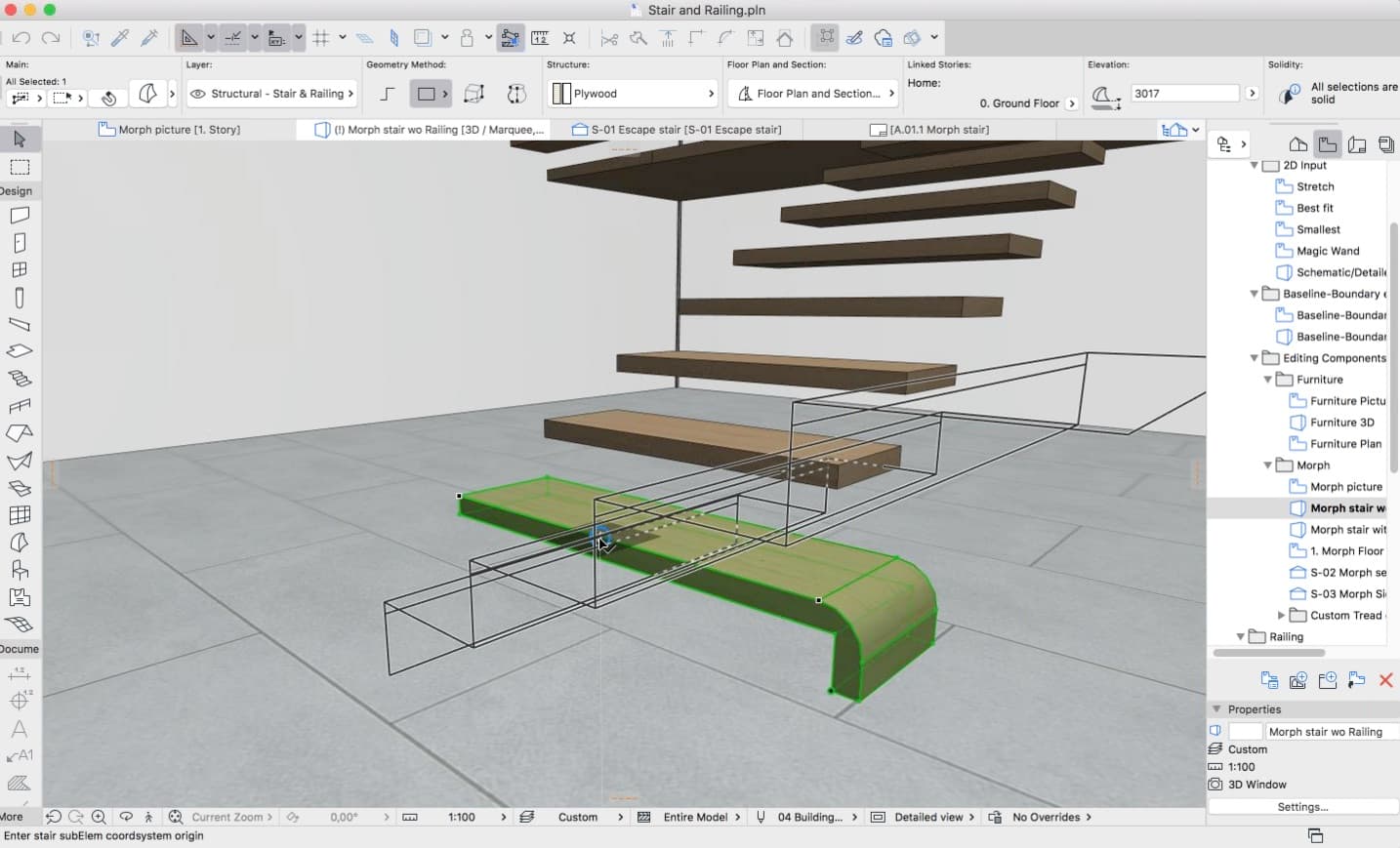
Task: Open the Morph stair wit view in the navigator
Action: coord(1338,530)
